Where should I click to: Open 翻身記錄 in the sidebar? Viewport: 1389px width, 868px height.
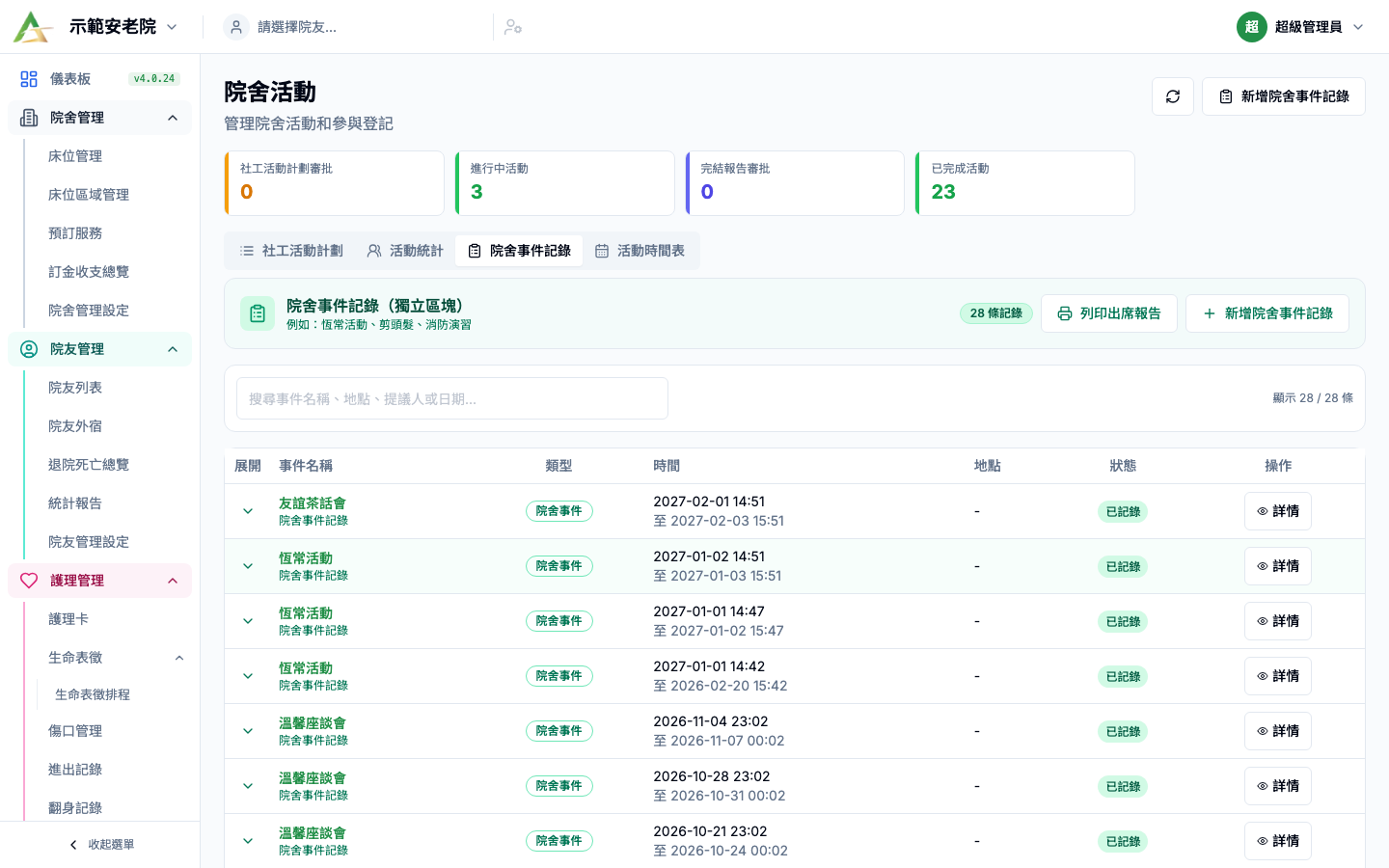pos(75,808)
